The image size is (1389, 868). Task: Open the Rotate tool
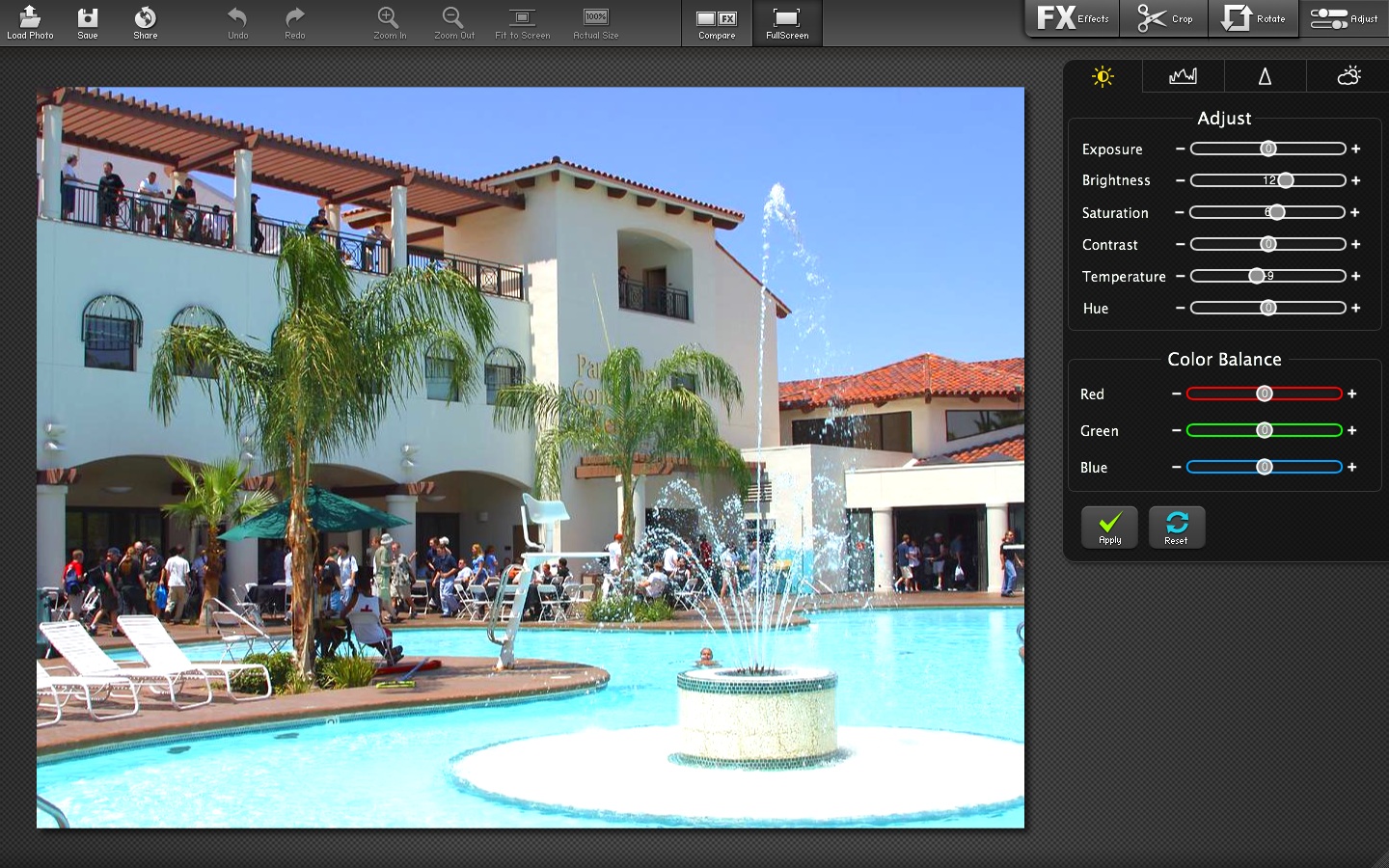(1253, 18)
